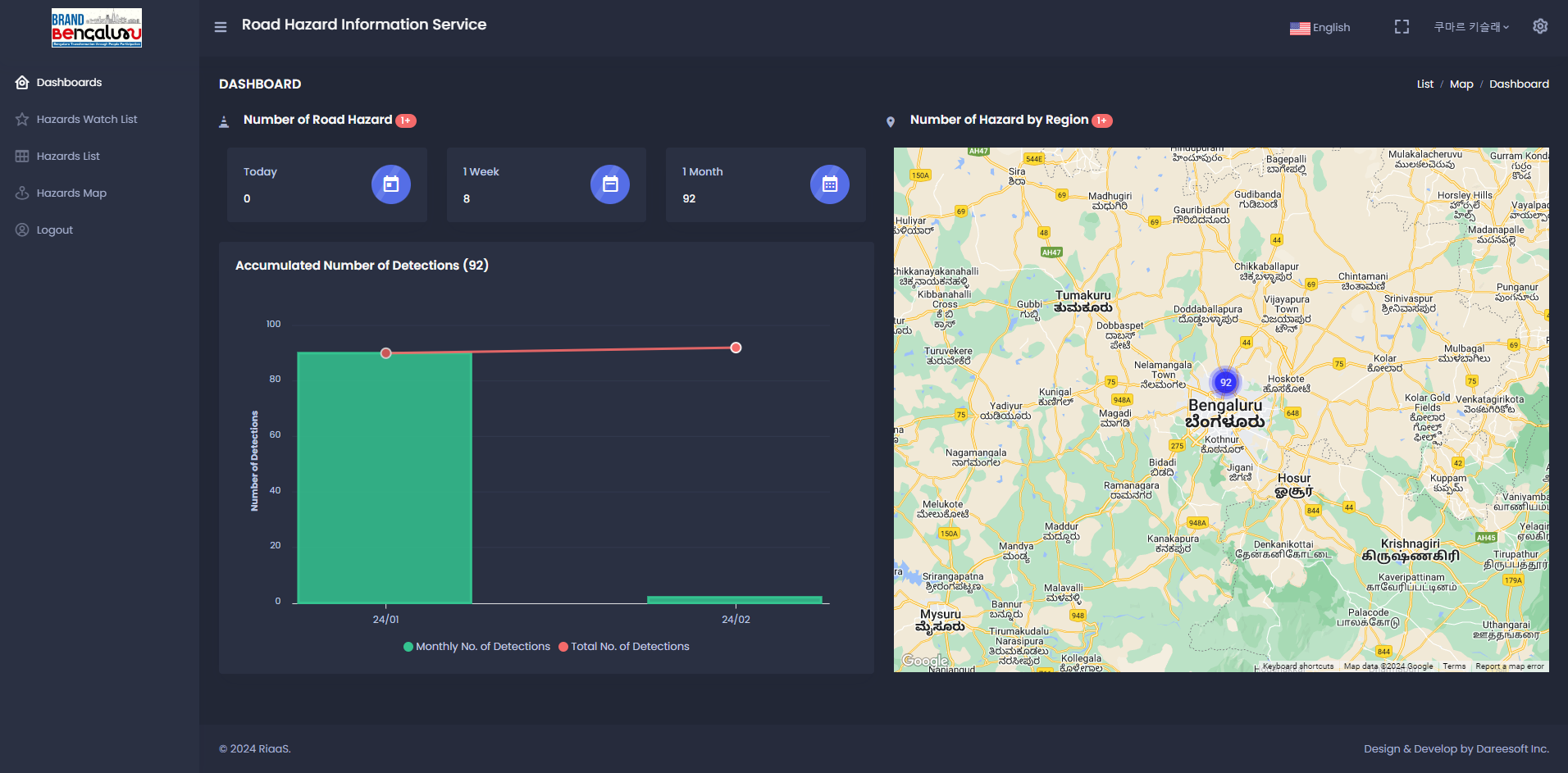Image resolution: width=1568 pixels, height=773 pixels.
Task: Toggle Total No. of Detections legend
Action: pos(624,647)
